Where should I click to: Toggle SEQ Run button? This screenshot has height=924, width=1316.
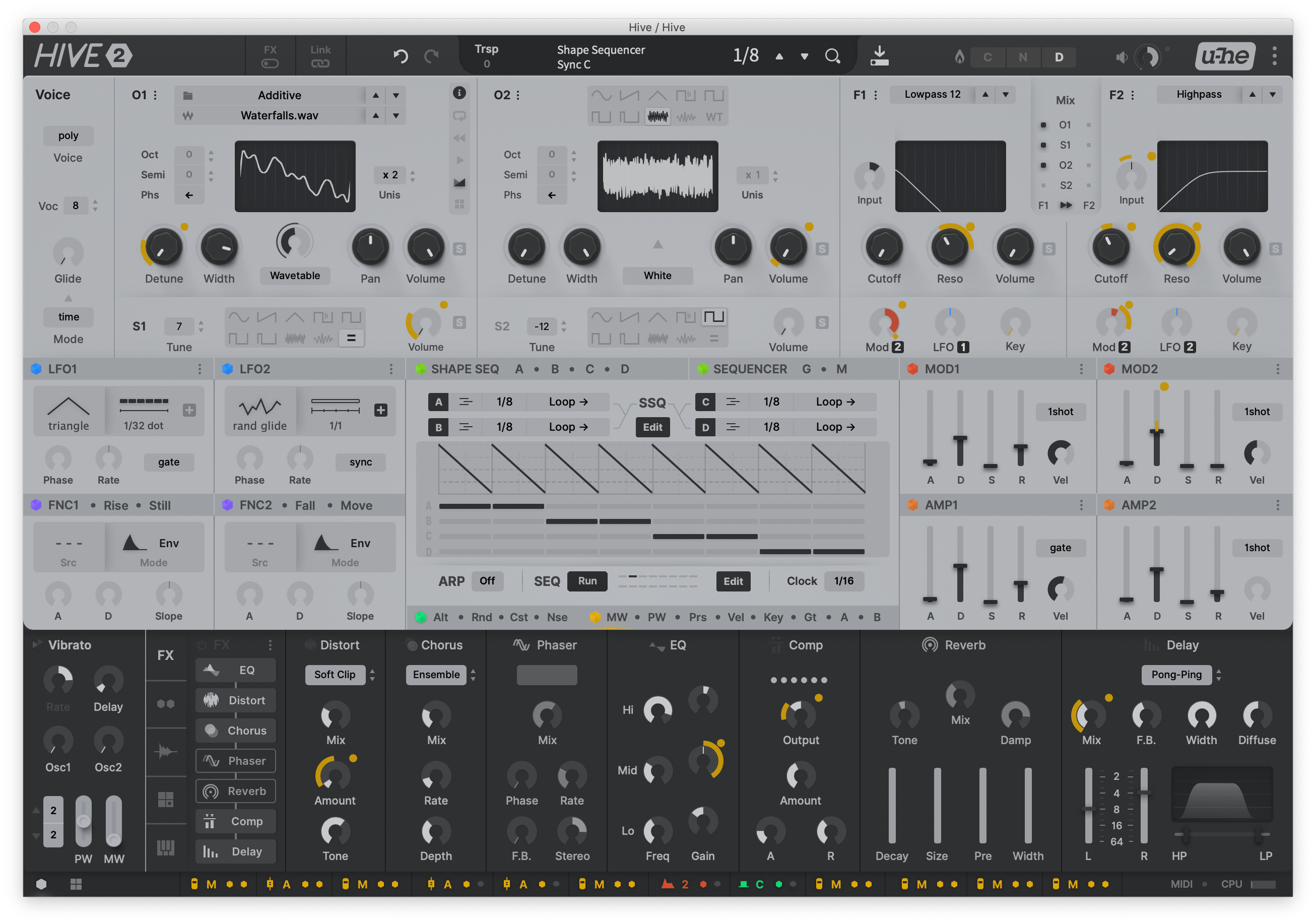[x=587, y=581]
